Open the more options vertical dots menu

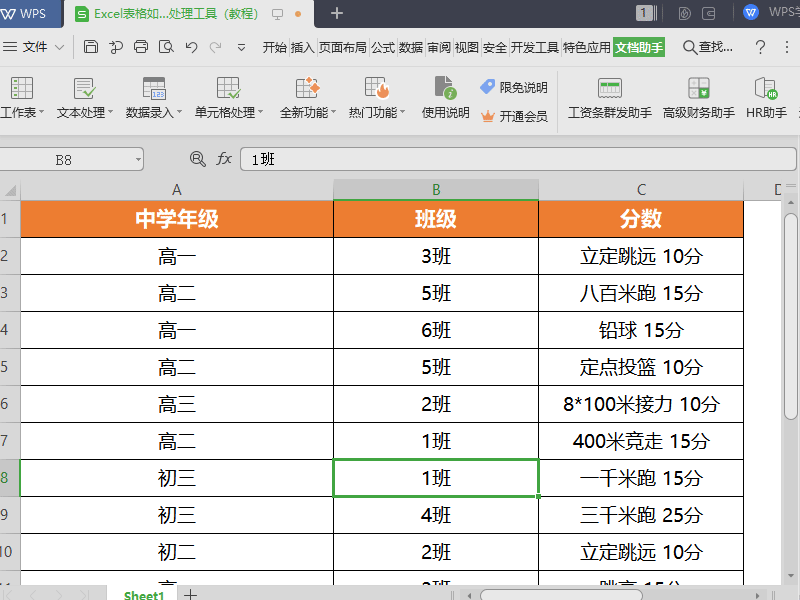click(x=787, y=47)
